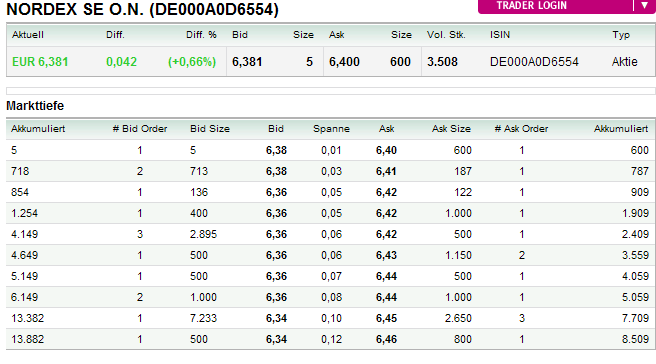Image resolution: width=656 pixels, height=364 pixels.
Task: Click the Ask Size column header
Action: pyautogui.click(x=451, y=129)
